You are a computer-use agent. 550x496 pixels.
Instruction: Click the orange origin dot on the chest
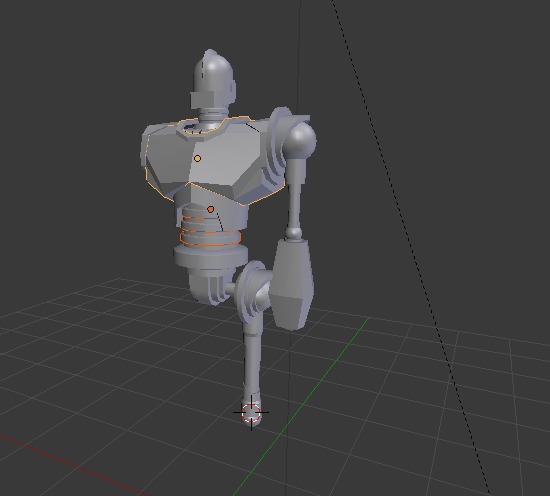point(197,159)
